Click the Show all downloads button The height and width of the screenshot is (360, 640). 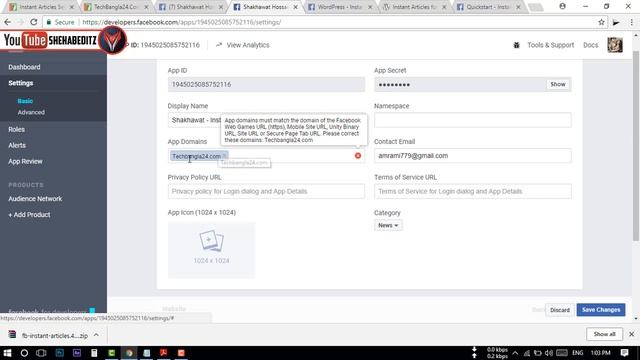(604, 334)
